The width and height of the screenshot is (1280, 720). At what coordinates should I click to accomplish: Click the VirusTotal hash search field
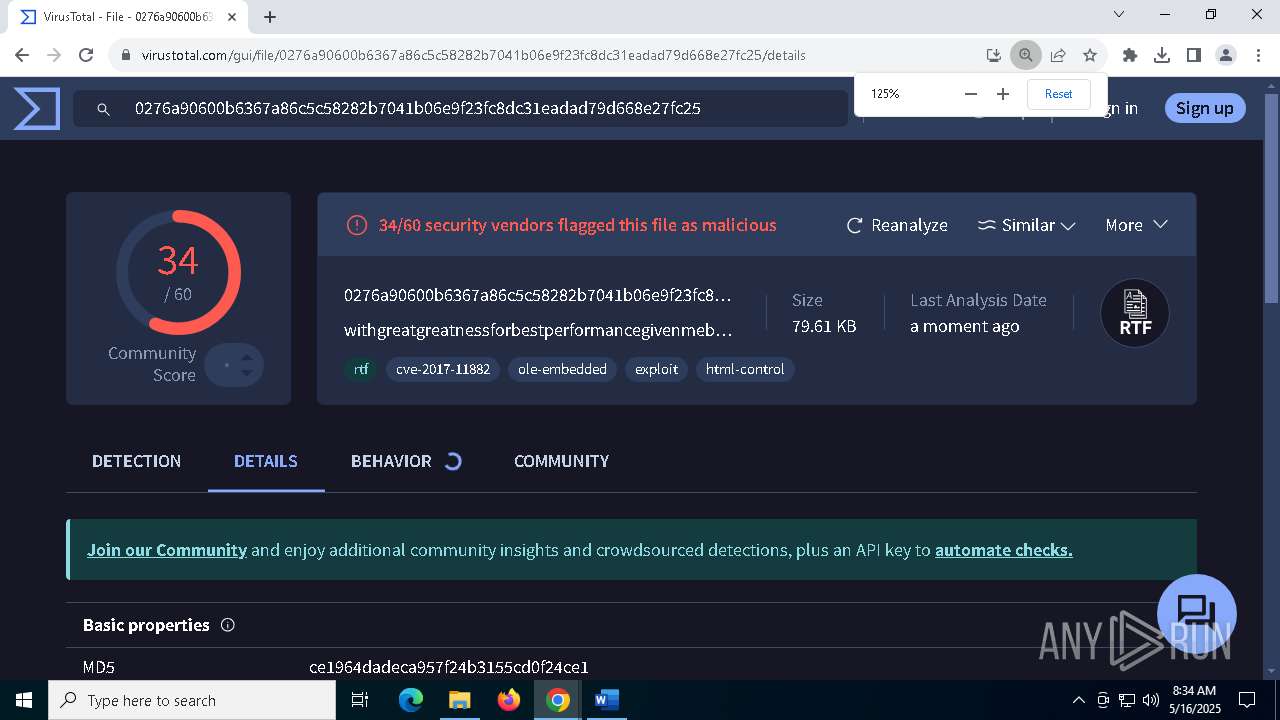(x=460, y=108)
